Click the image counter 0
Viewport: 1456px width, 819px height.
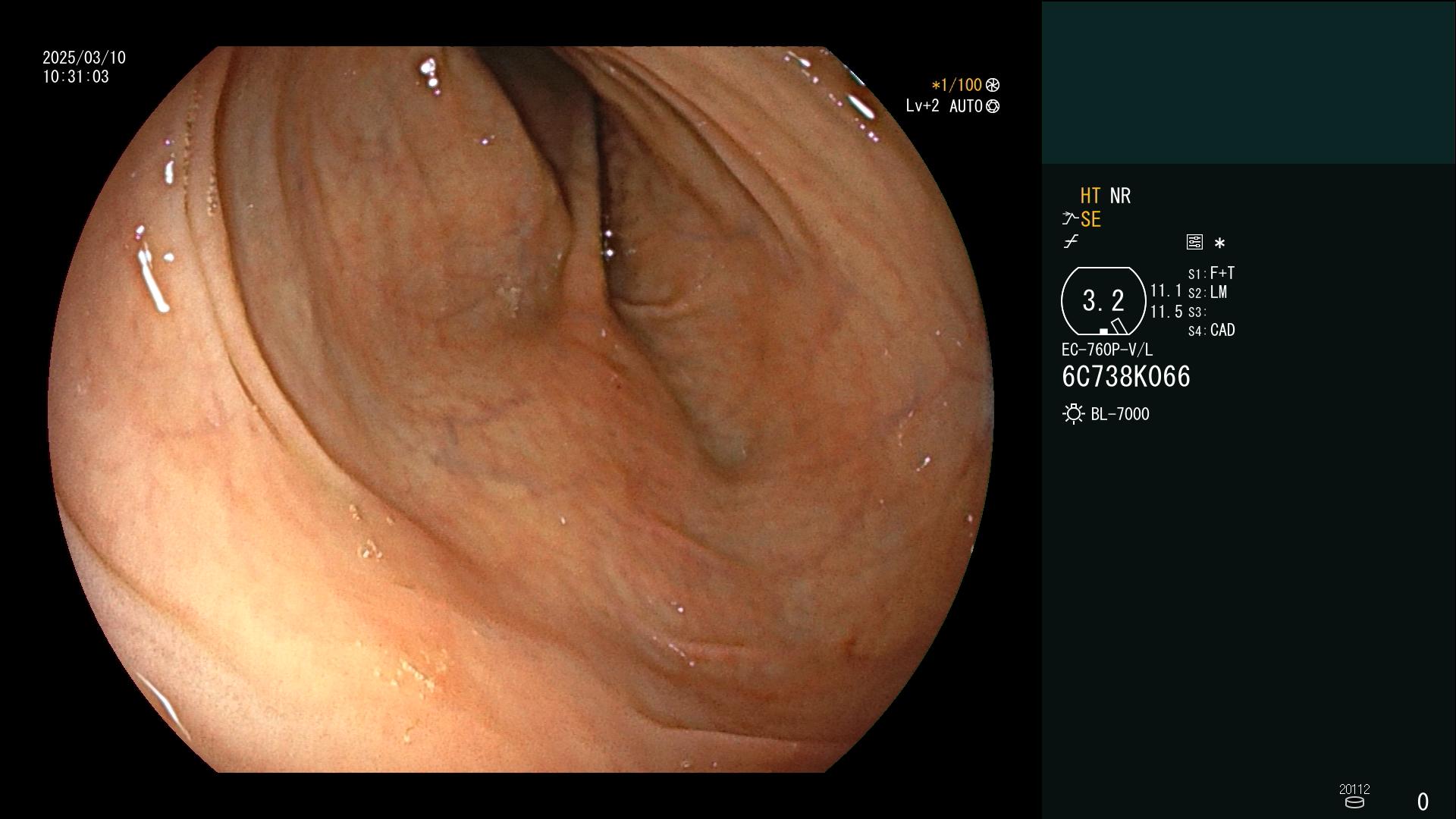pyautogui.click(x=1423, y=802)
